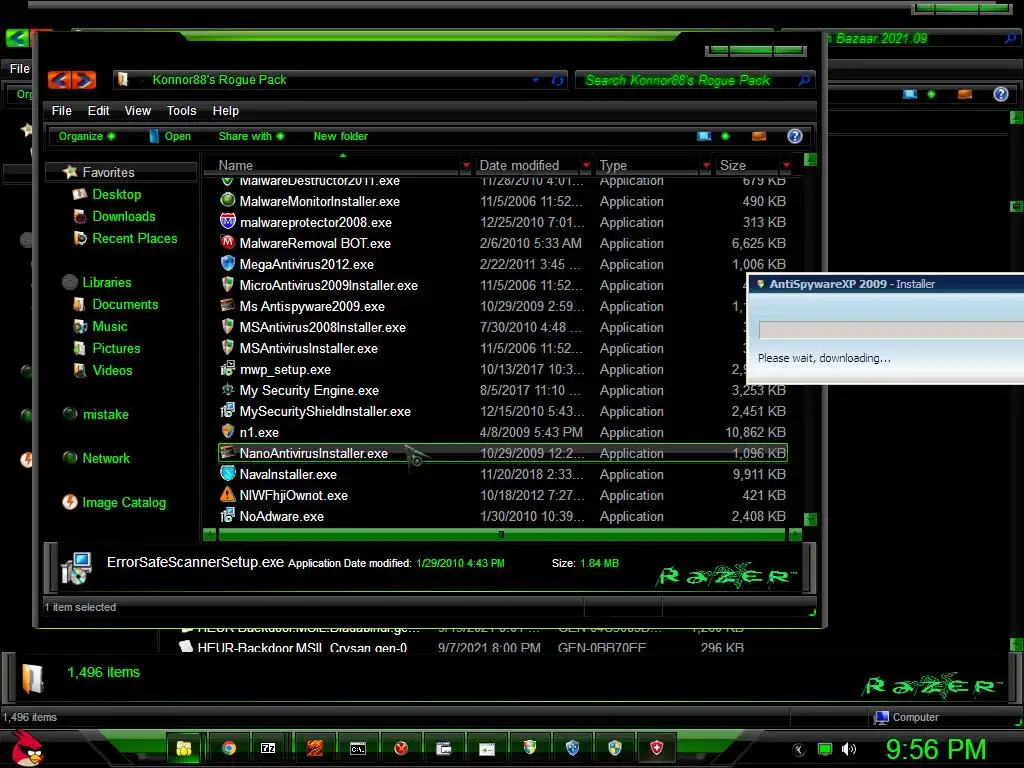The image size is (1024, 768).
Task: Select Image Catalog in navigation pane
Action: click(124, 502)
